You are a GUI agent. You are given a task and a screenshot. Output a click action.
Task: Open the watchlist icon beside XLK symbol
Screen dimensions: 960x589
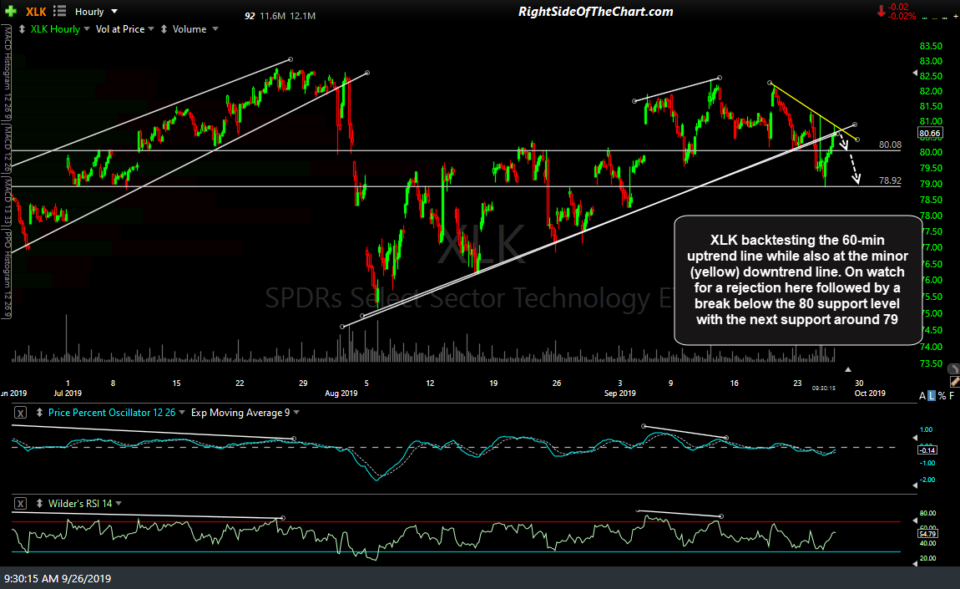pyautogui.click(x=57, y=11)
